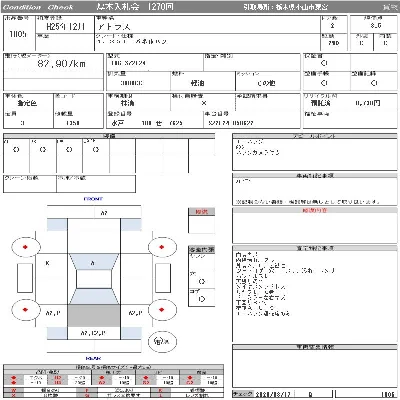400x400 pixels.
Task: Click the Condition Check header title
Action: coord(38,7)
